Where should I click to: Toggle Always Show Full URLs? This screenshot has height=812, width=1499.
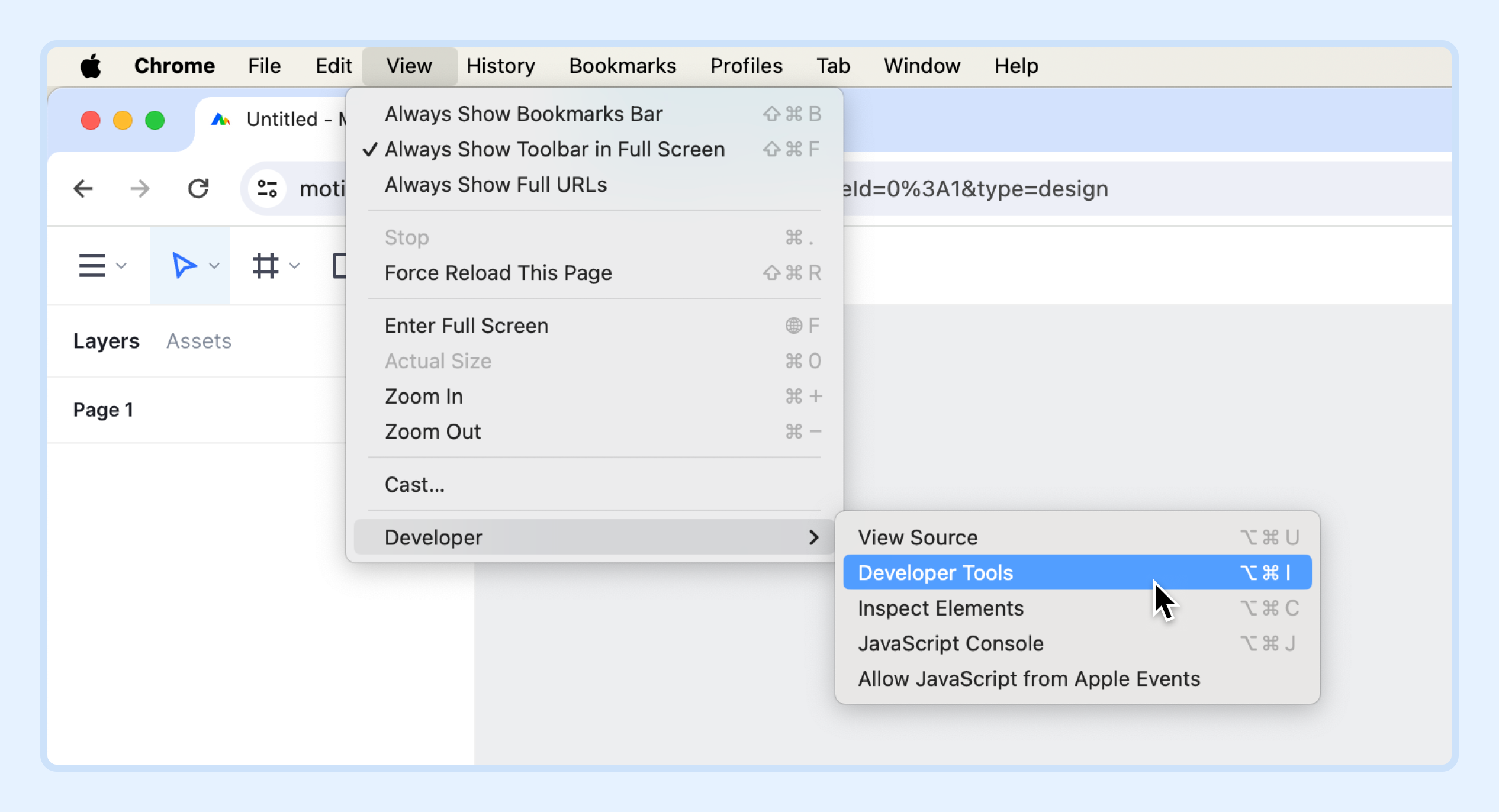point(594,185)
